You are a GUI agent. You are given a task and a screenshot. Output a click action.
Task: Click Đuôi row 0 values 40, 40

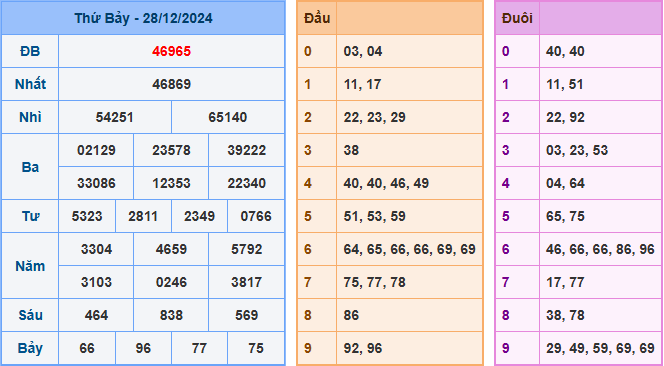point(565,51)
